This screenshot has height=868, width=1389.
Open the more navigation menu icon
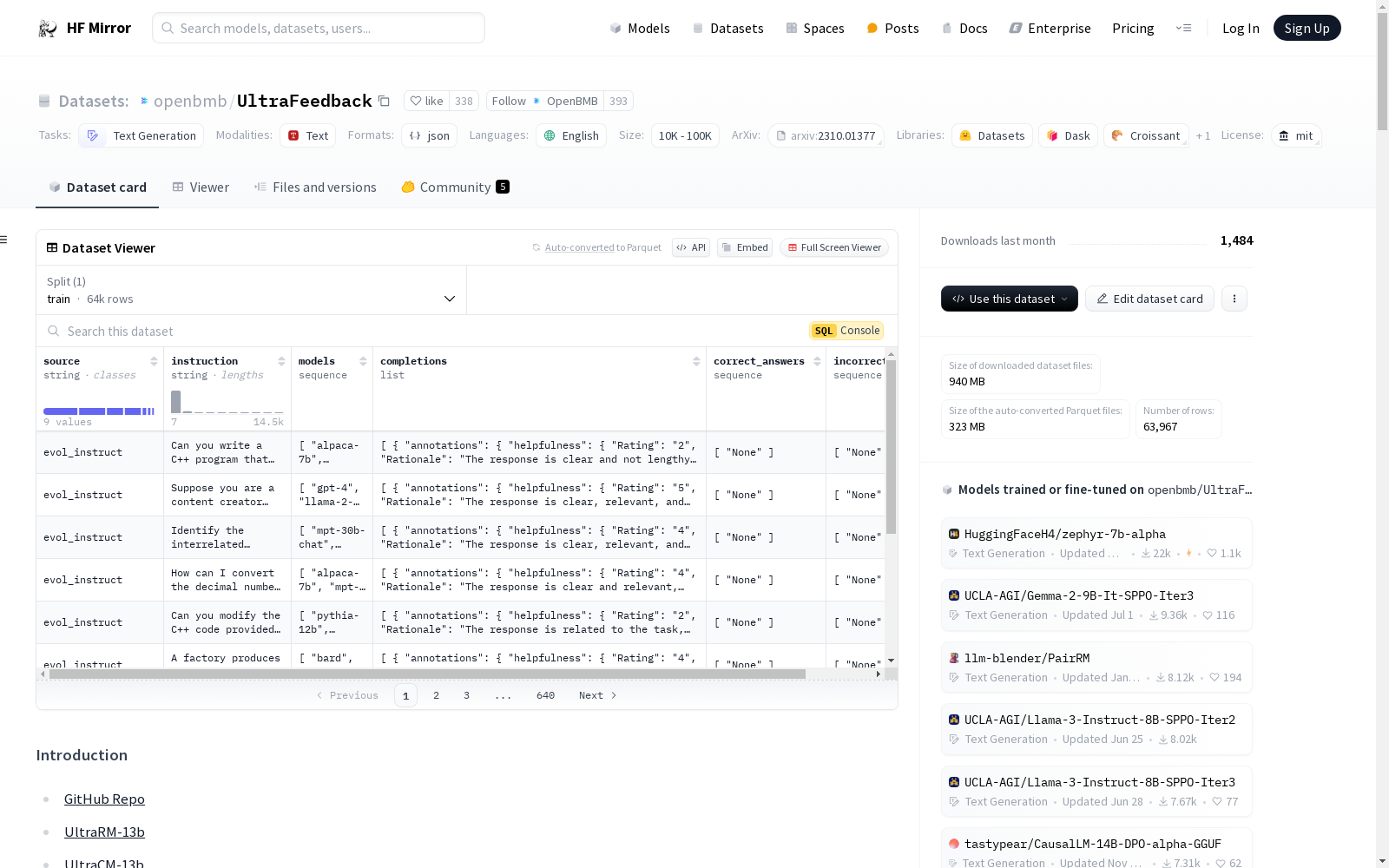coord(1183,28)
